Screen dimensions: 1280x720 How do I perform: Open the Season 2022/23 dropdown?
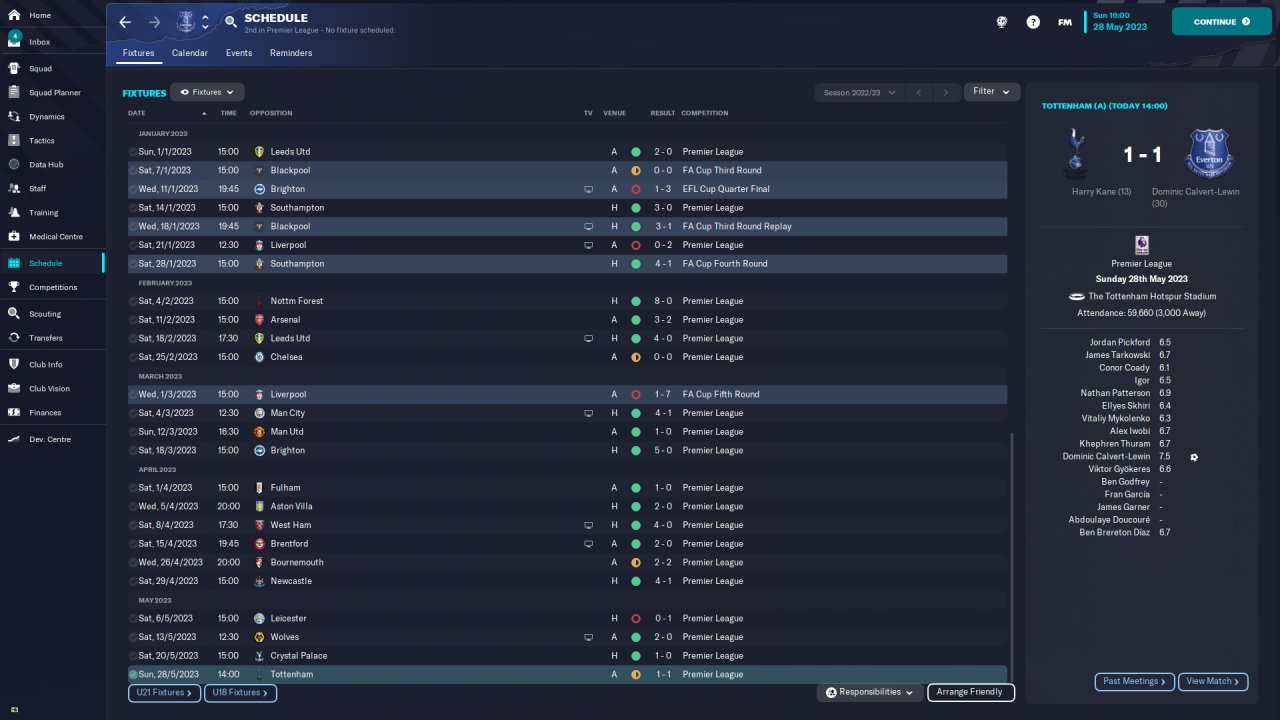859,92
